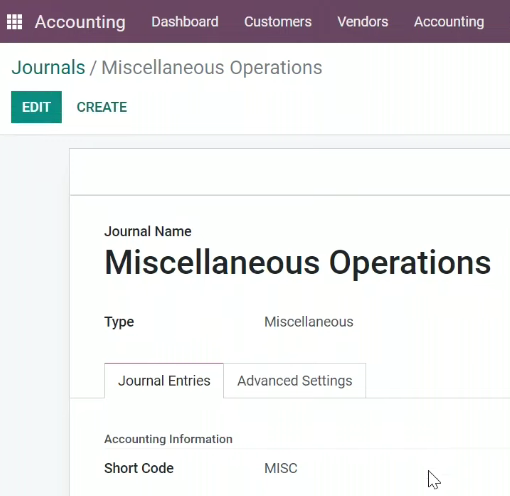Click the Miscellaneous Operations journal title
The width and height of the screenshot is (510, 496).
(x=297, y=263)
